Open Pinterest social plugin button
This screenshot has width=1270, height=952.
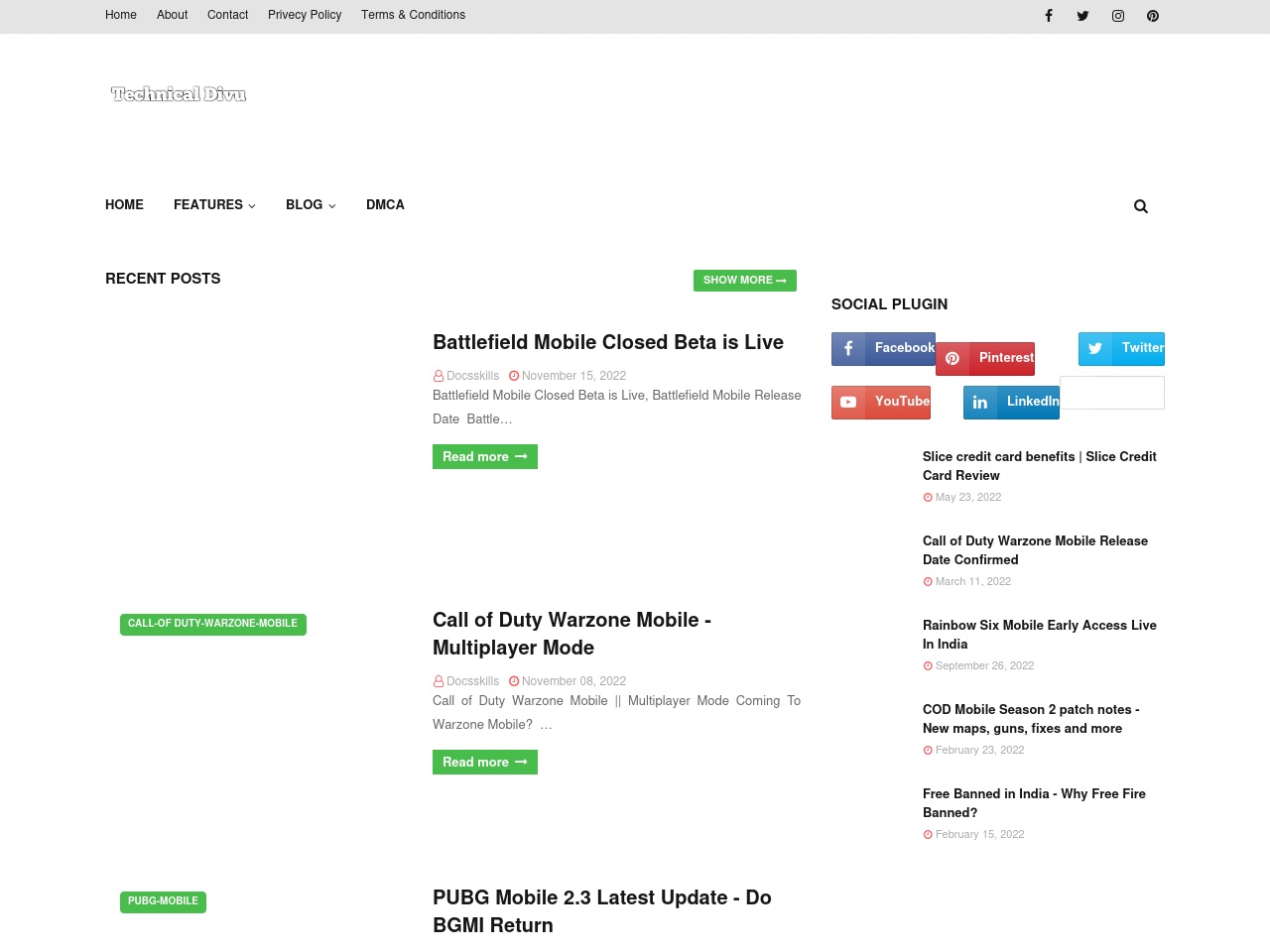985,359
